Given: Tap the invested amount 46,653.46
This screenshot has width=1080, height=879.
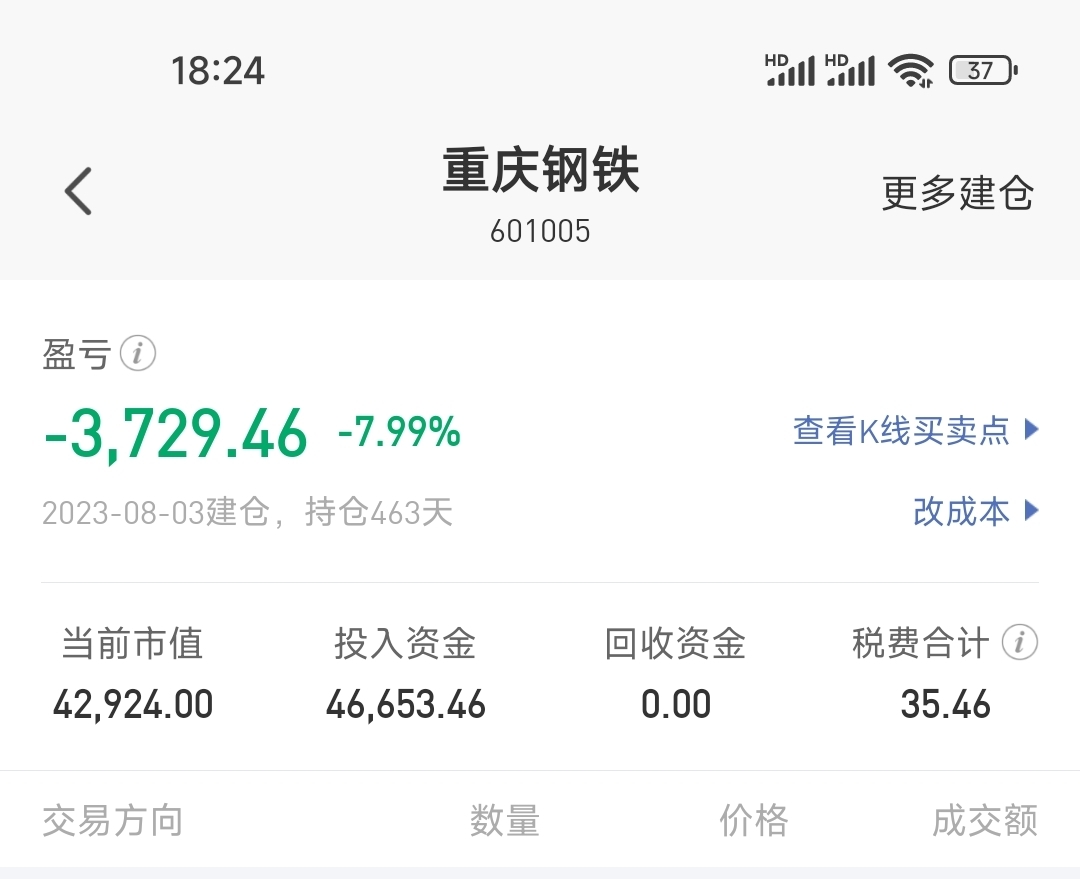Looking at the screenshot, I should point(406,705).
